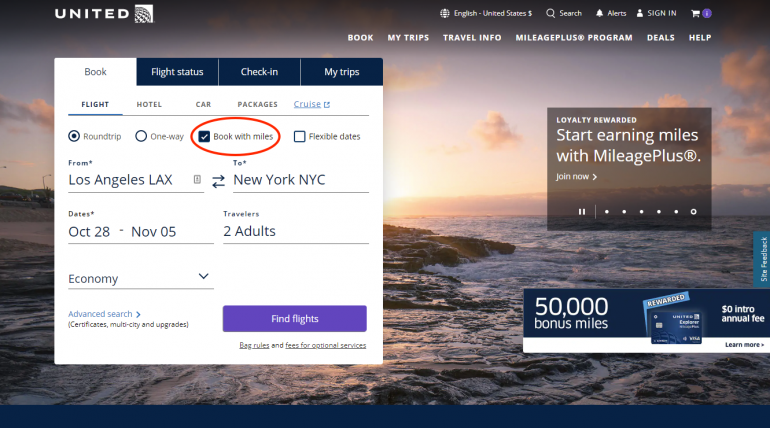770x428 pixels.
Task: Uncheck Book with miles checkbox
Action: (204, 136)
